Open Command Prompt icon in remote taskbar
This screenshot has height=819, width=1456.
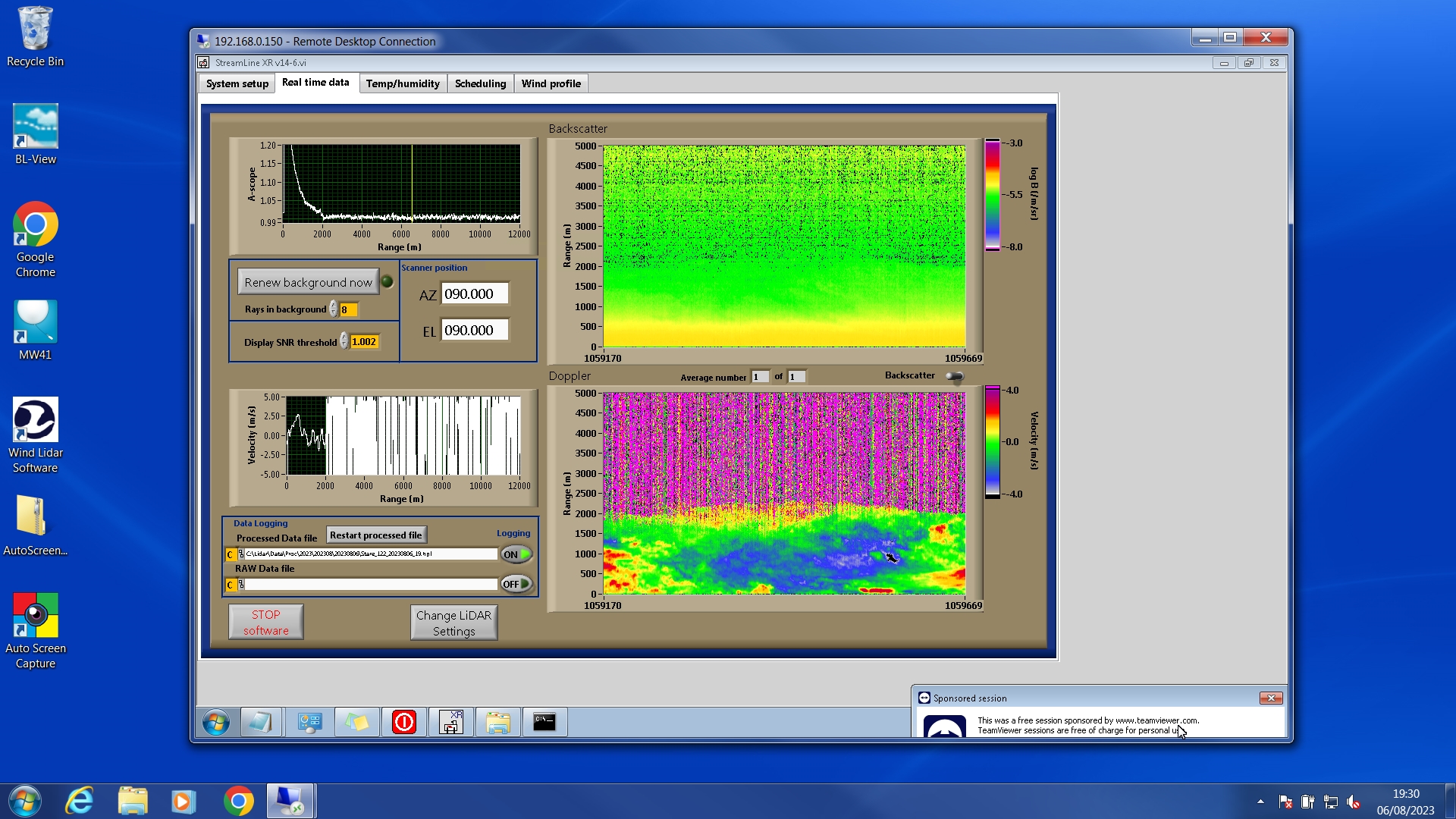pos(544,722)
